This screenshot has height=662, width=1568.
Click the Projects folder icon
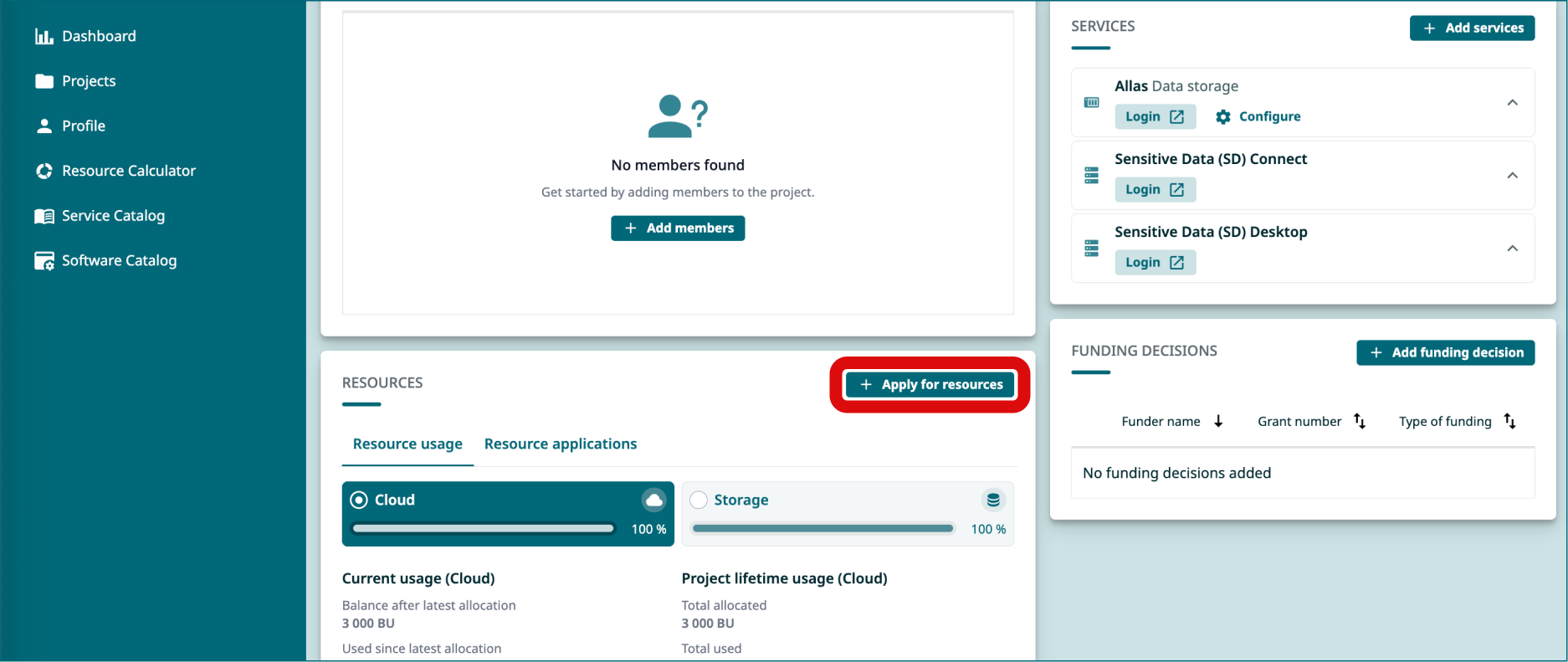pyautogui.click(x=44, y=81)
